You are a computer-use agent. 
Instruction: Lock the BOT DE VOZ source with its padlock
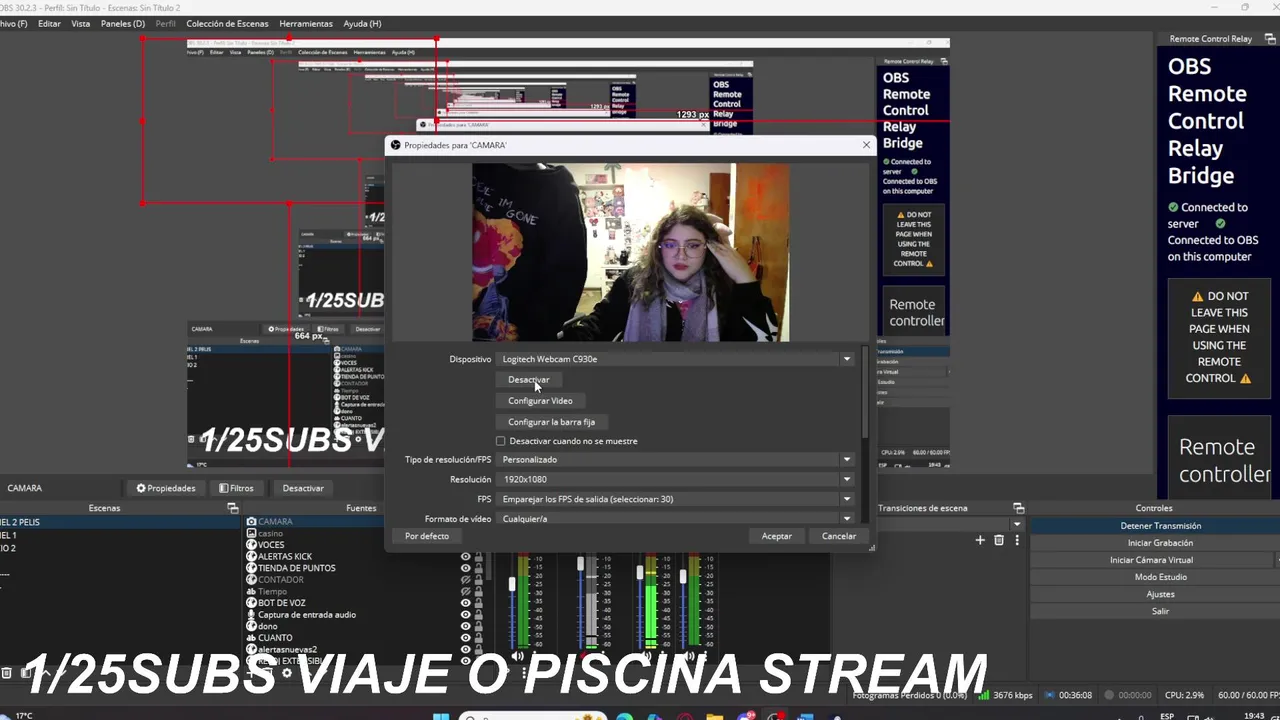tap(478, 603)
